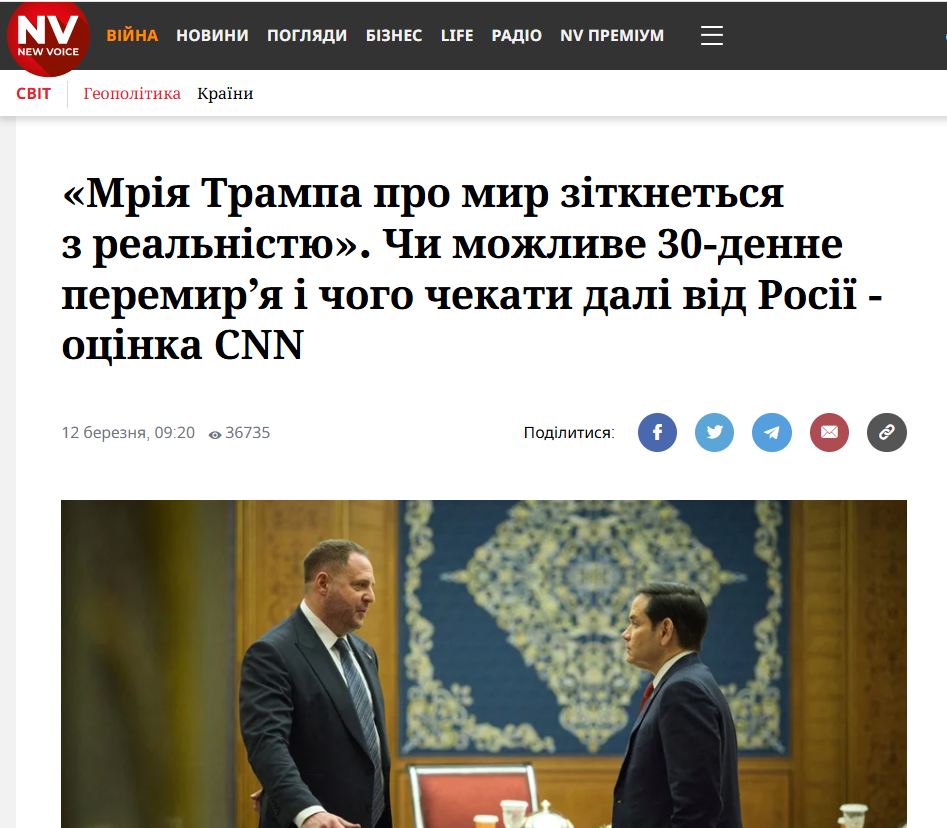Click the article photo of two men
Screen dimensions: 947x828
coord(484,664)
